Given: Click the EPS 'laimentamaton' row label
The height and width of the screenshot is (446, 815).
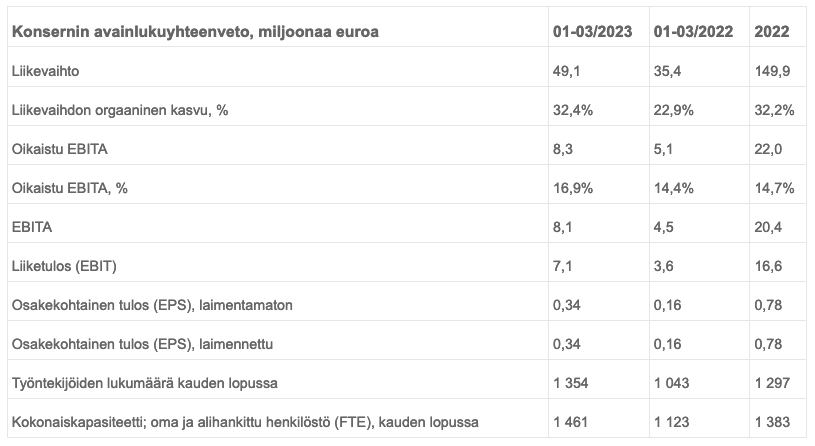Looking at the screenshot, I should click(151, 305).
